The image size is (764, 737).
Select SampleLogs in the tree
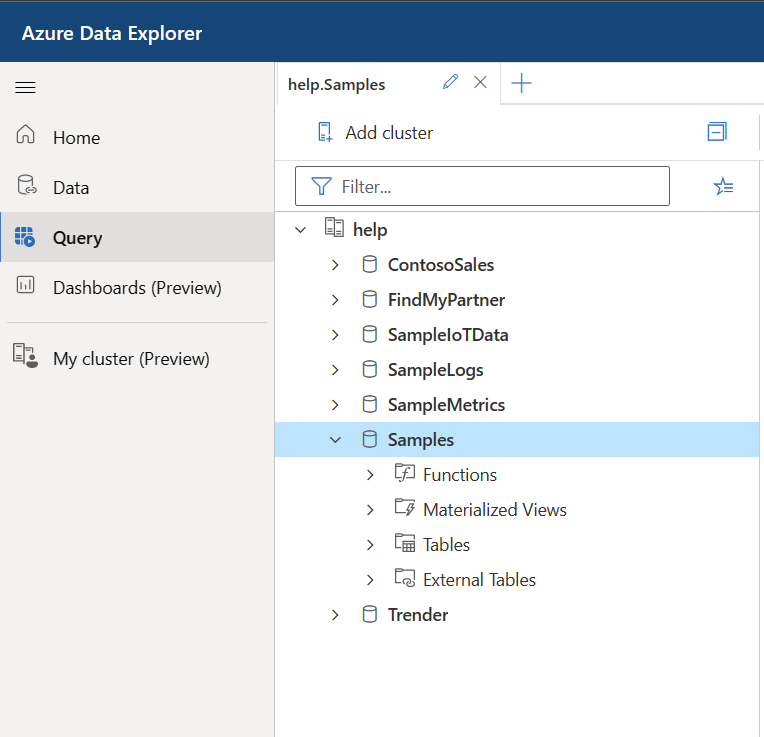pos(435,370)
